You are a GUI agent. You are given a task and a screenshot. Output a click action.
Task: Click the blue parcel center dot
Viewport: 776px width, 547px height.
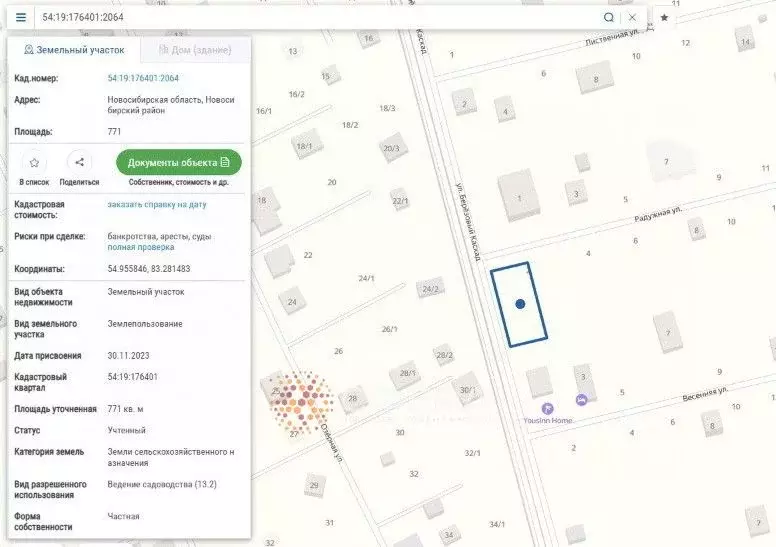point(520,304)
